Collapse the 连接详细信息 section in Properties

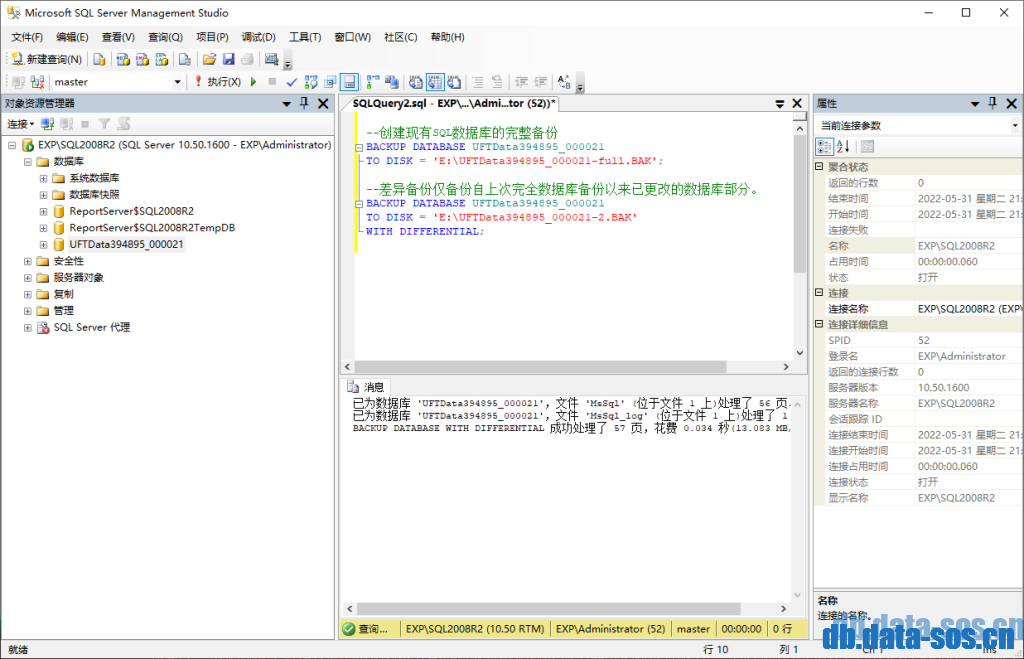[x=819, y=324]
